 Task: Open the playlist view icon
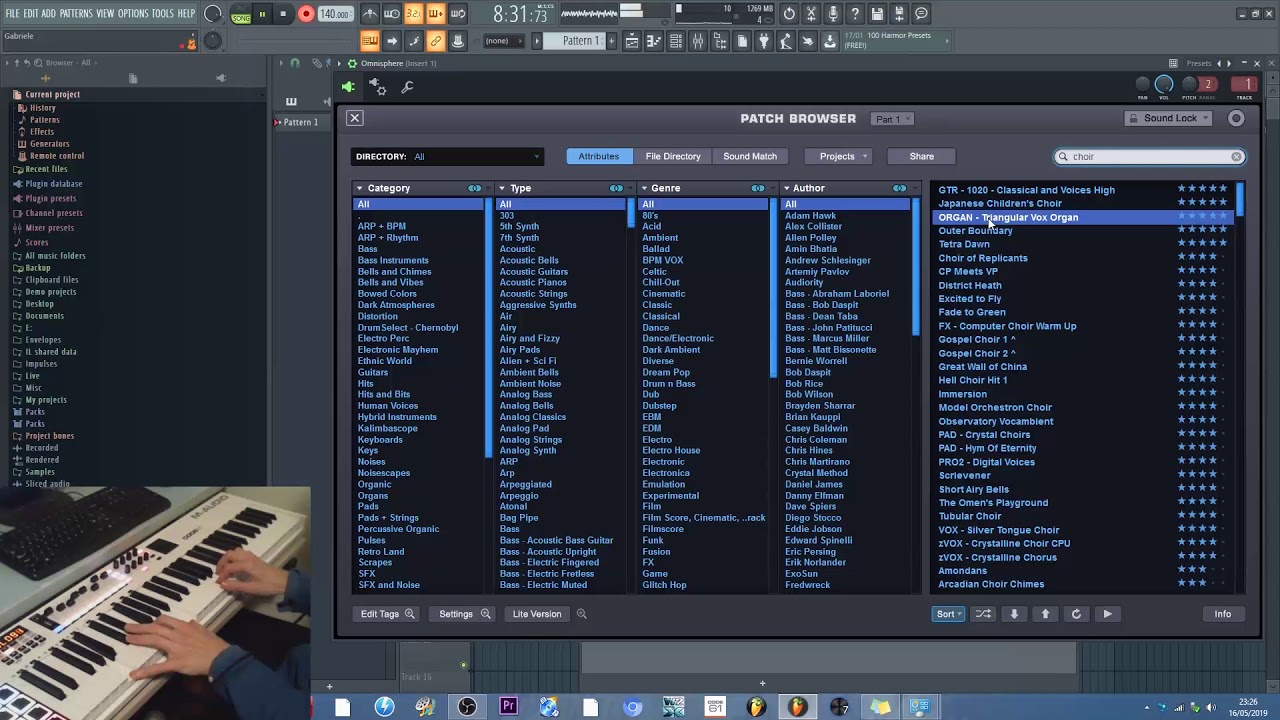click(632, 41)
